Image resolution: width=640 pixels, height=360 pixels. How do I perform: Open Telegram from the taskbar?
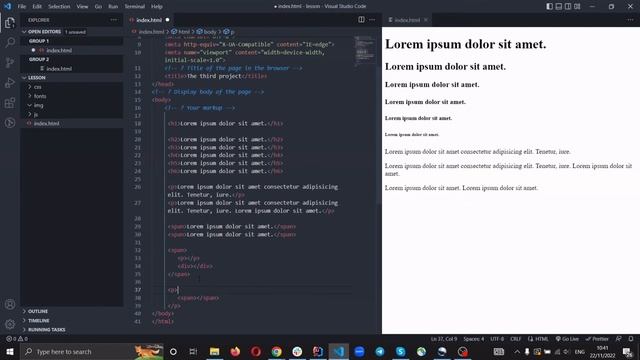point(380,351)
